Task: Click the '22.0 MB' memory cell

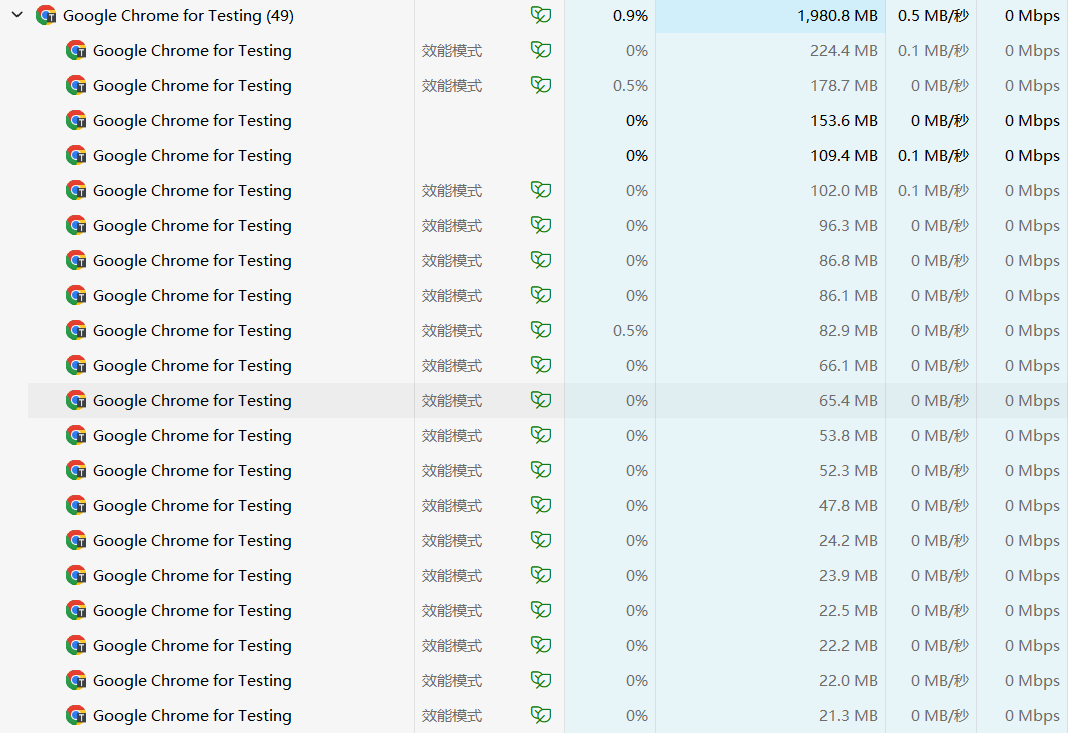Action: point(848,680)
